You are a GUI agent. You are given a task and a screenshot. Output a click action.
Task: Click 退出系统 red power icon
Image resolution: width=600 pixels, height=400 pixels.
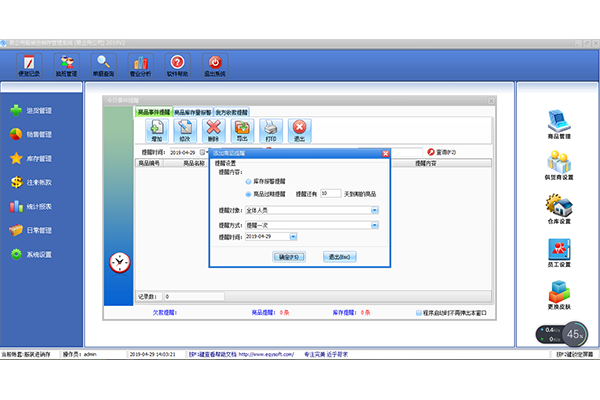click(215, 66)
